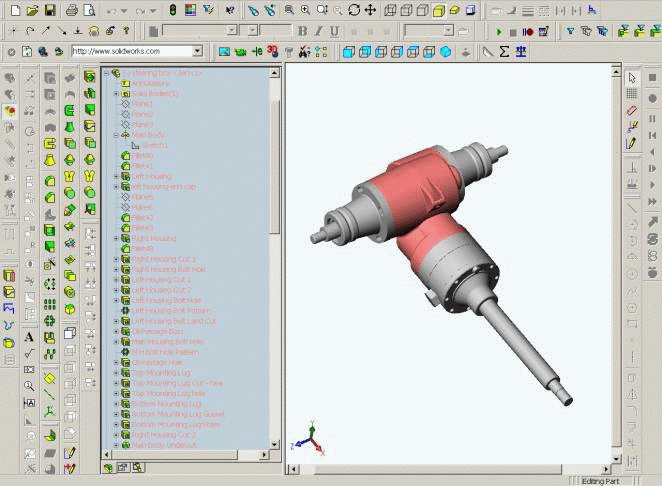Toggle Italic formatting

318,31
